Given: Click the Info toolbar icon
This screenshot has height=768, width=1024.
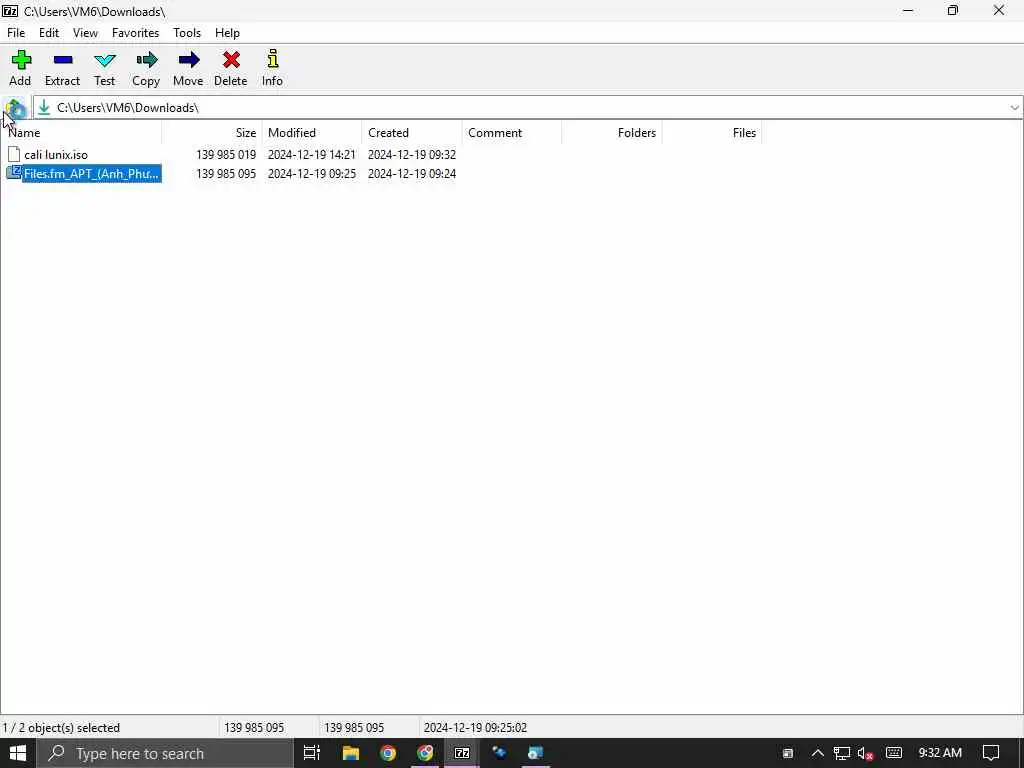Looking at the screenshot, I should point(272,59).
